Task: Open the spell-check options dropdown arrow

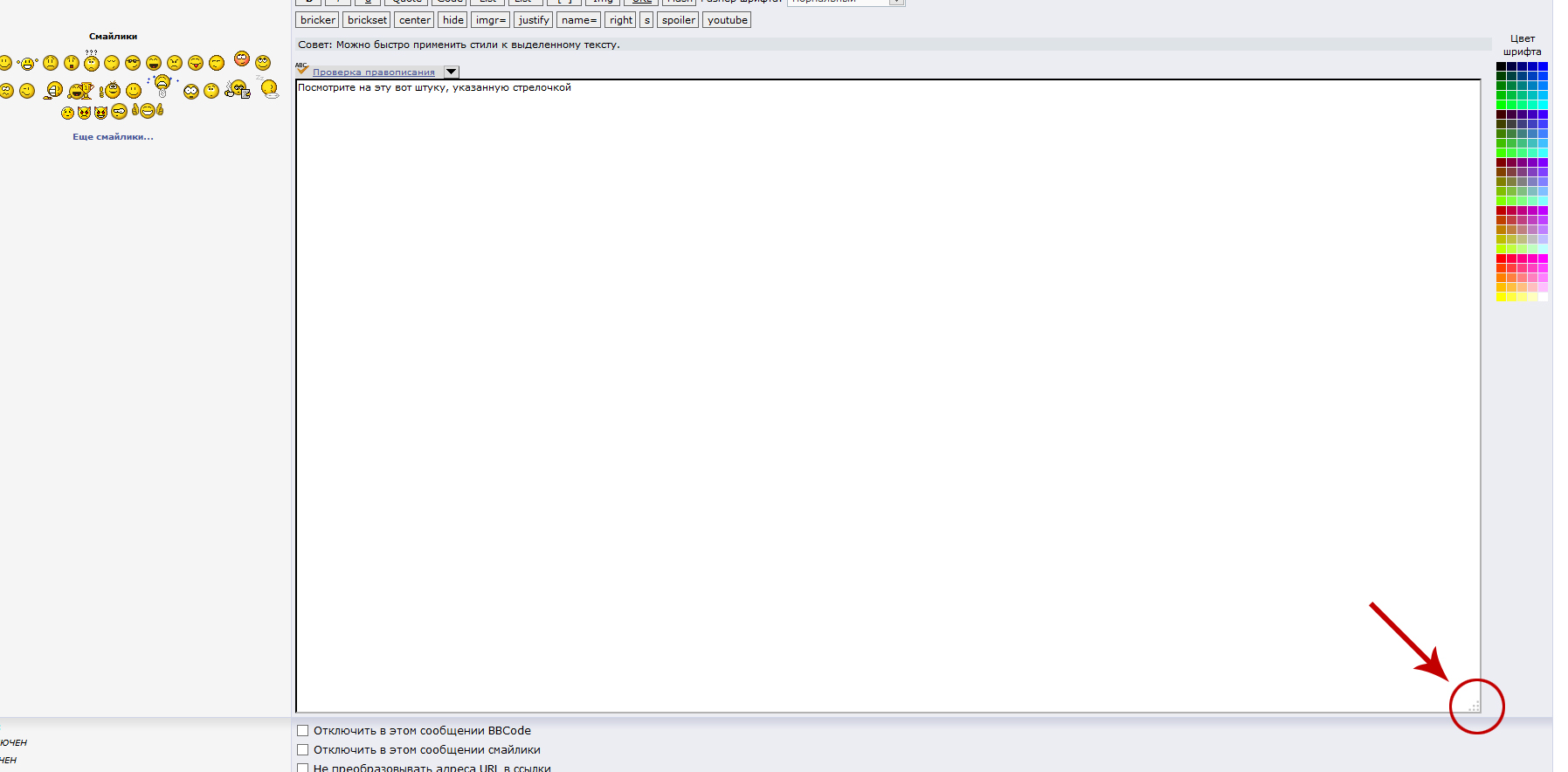Action: tap(452, 72)
